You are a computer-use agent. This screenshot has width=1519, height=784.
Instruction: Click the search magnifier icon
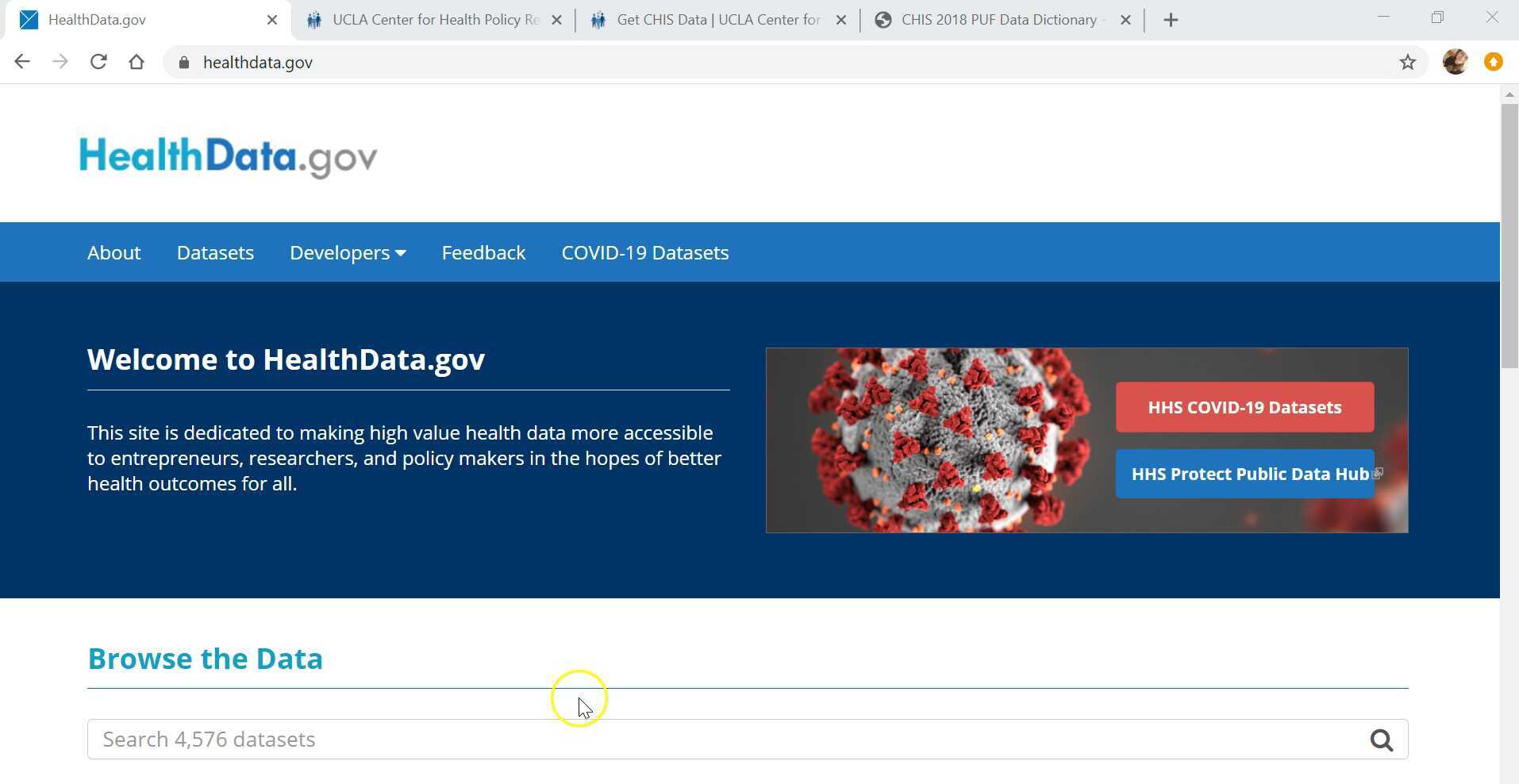pyautogui.click(x=1381, y=739)
